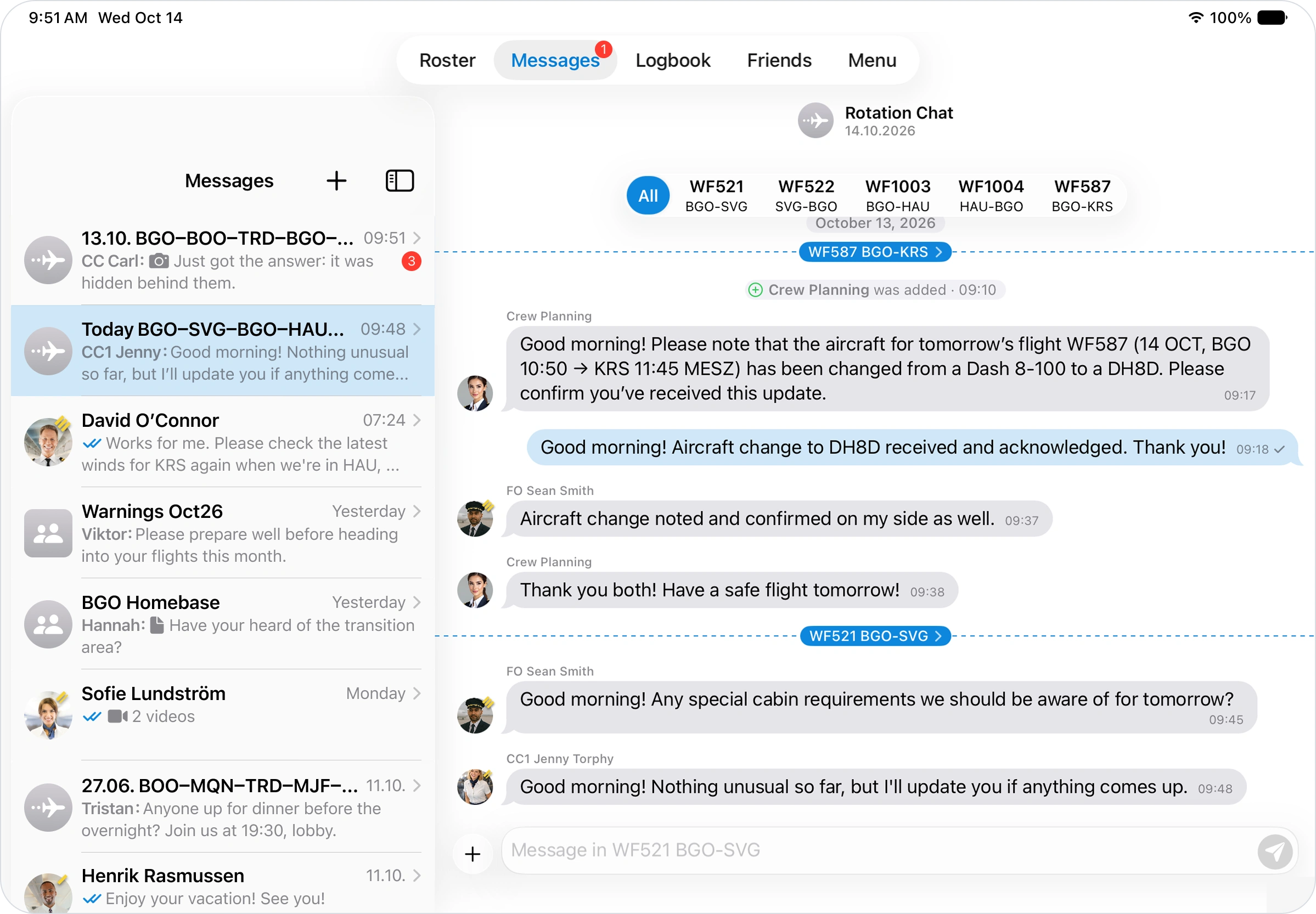
Task: Tap Sofie Lundström's profile photo
Action: pos(48,715)
